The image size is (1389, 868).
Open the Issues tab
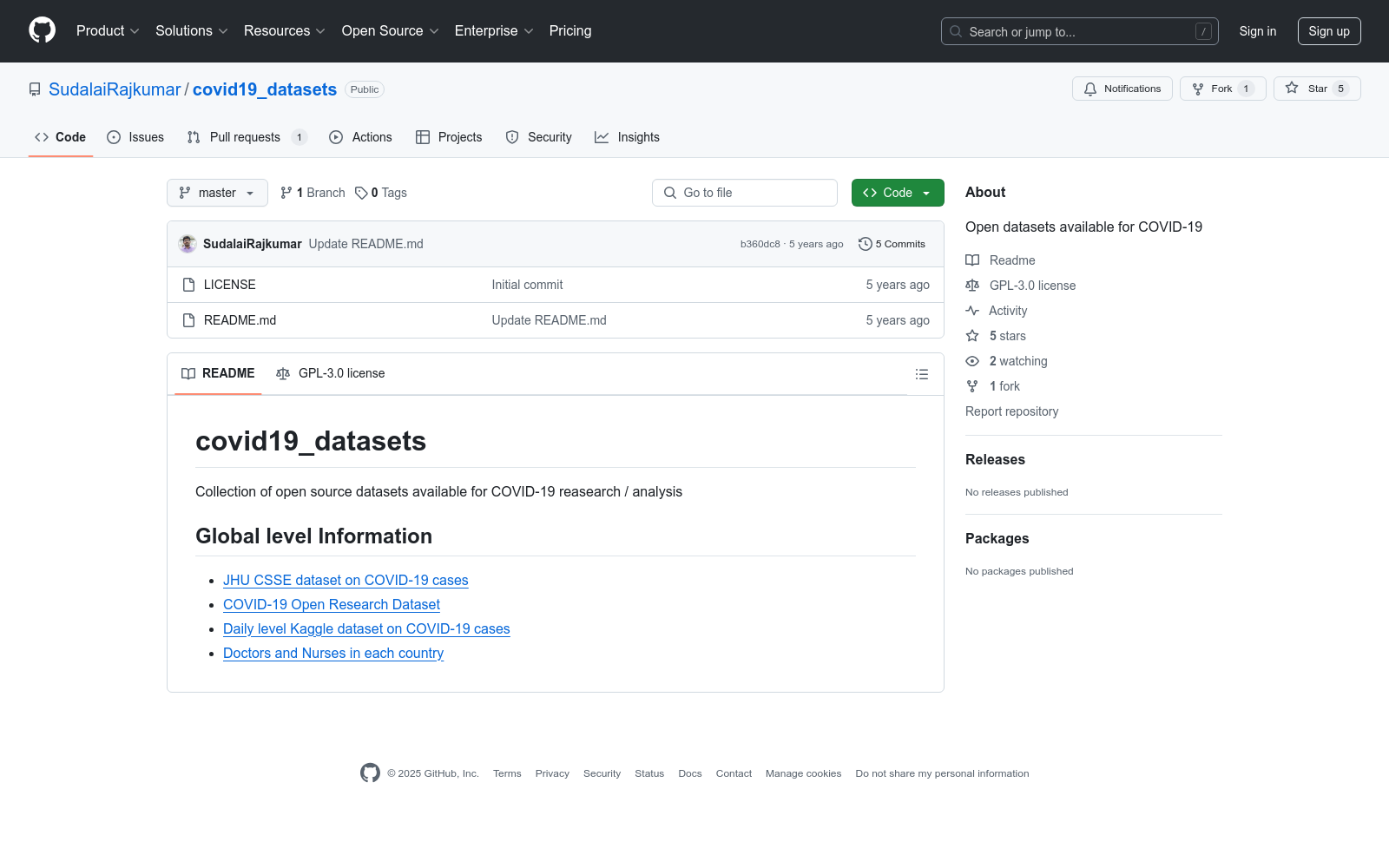(135, 137)
